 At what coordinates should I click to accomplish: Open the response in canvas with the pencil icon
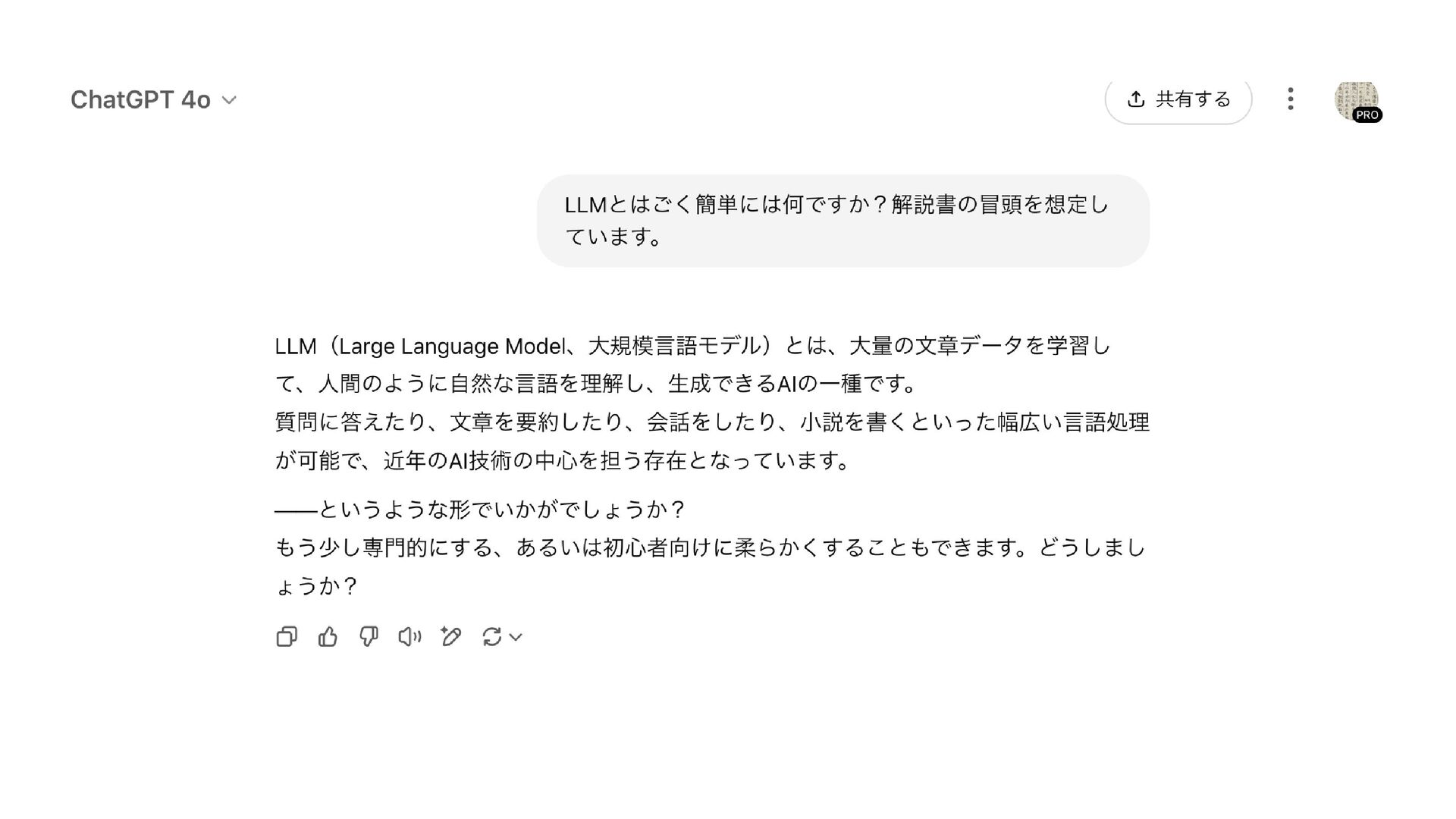pos(450,637)
